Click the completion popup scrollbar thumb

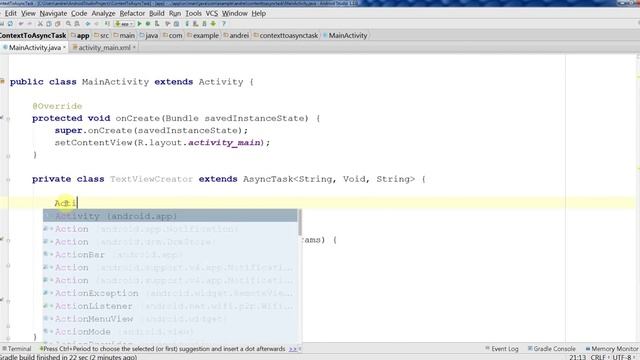[x=300, y=222]
